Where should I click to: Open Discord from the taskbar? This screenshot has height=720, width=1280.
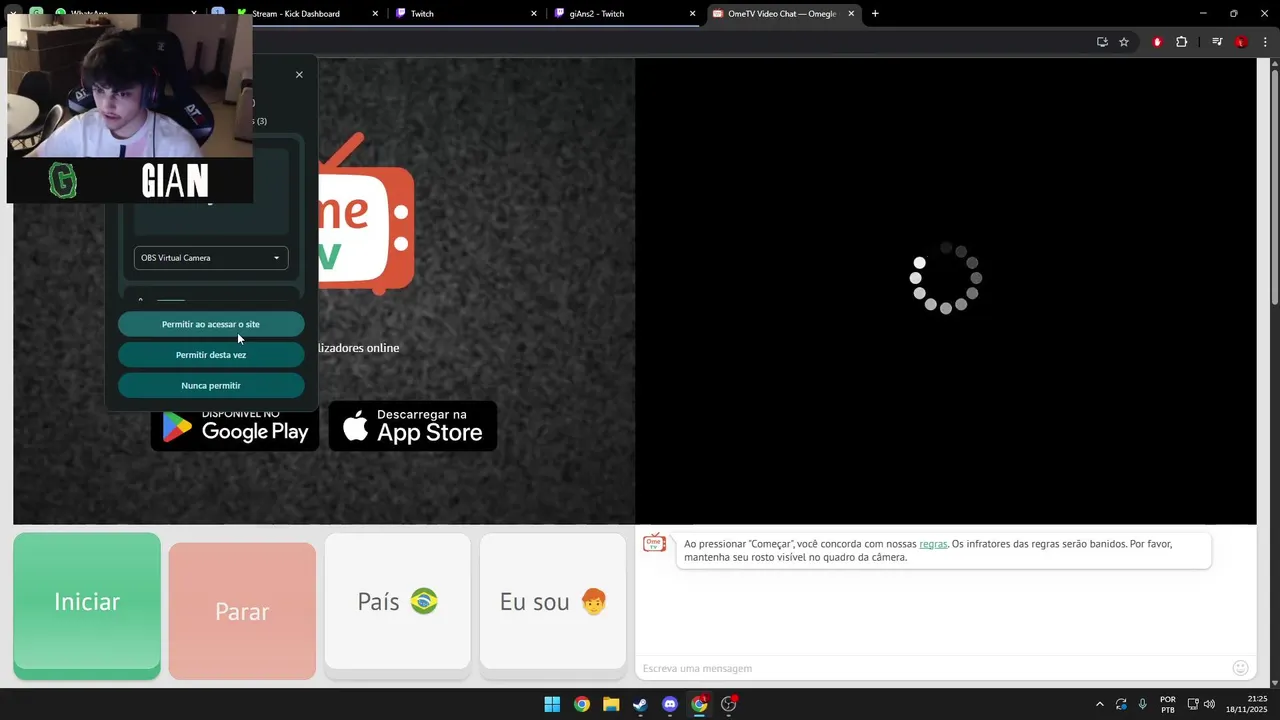[670, 704]
